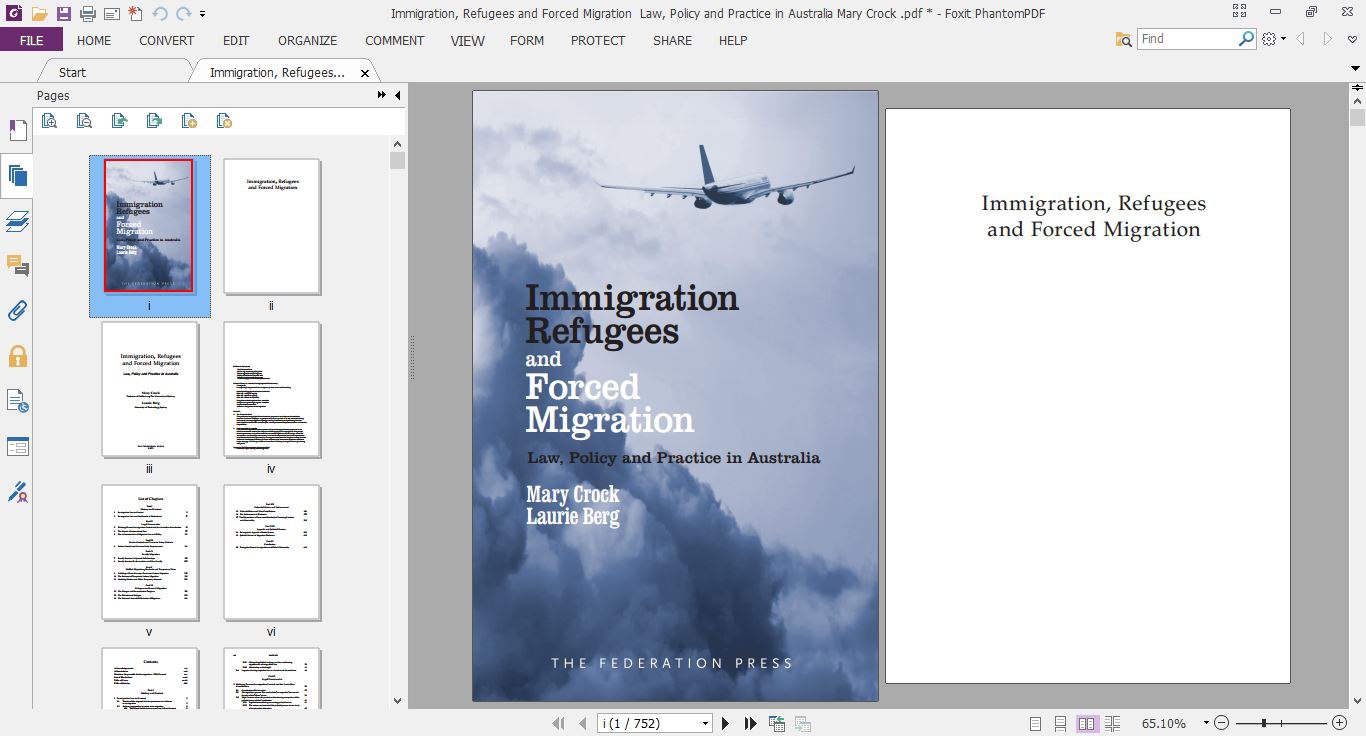Open the Attachments paperclip panel
The image size is (1366, 736).
(x=17, y=311)
